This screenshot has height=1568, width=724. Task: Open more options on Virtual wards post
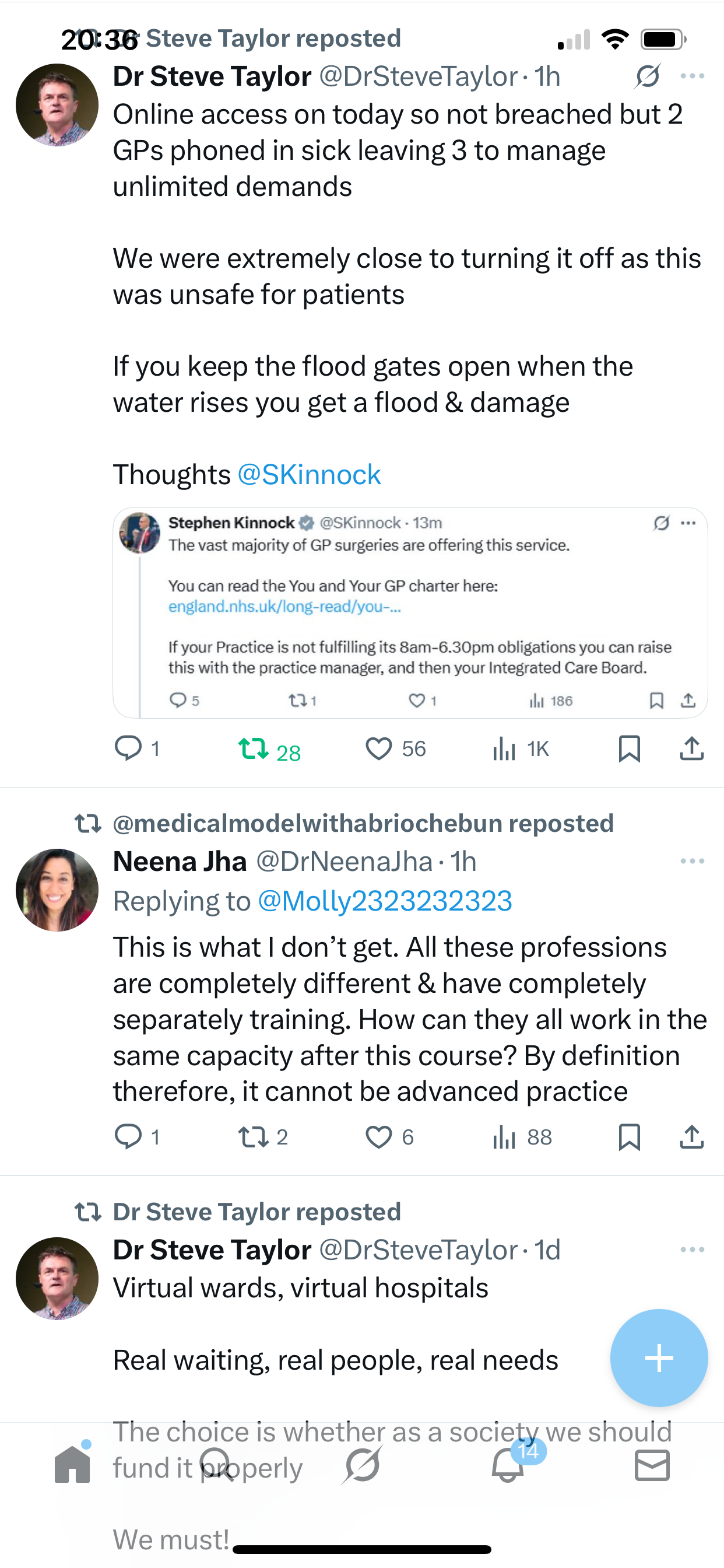click(x=693, y=1249)
